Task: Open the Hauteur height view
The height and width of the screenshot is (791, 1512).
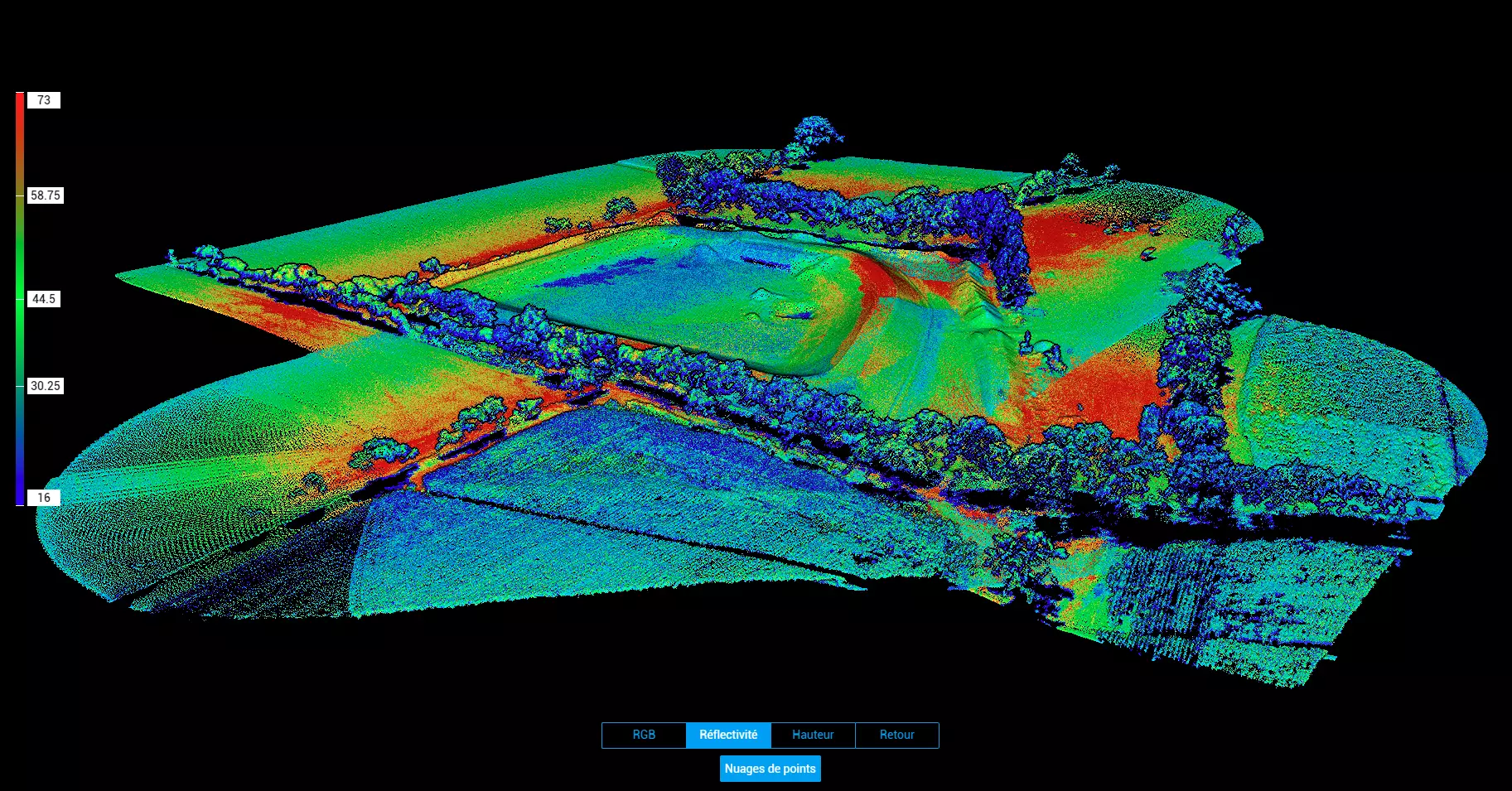Action: pos(813,735)
